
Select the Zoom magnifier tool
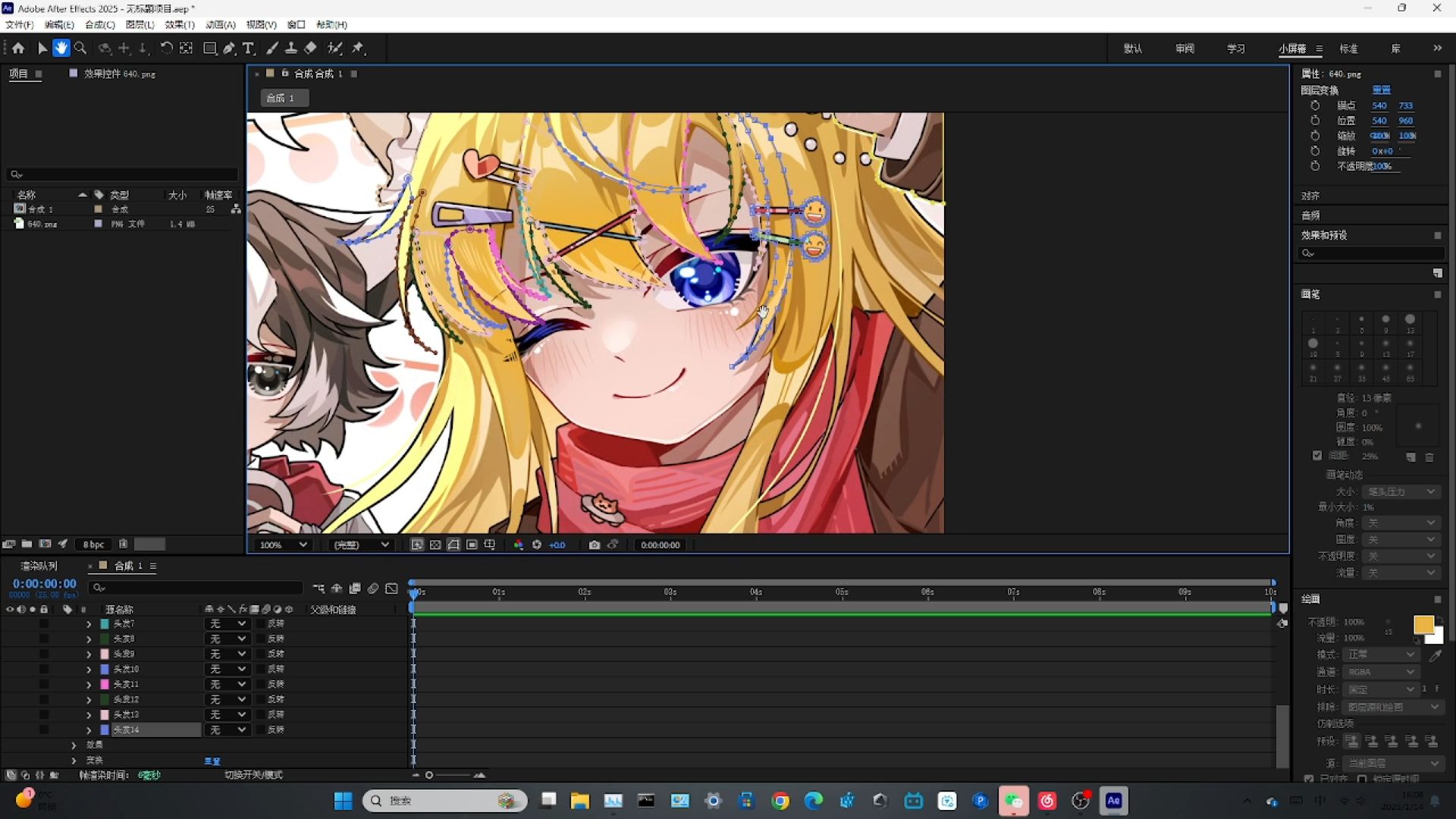pyautogui.click(x=80, y=48)
